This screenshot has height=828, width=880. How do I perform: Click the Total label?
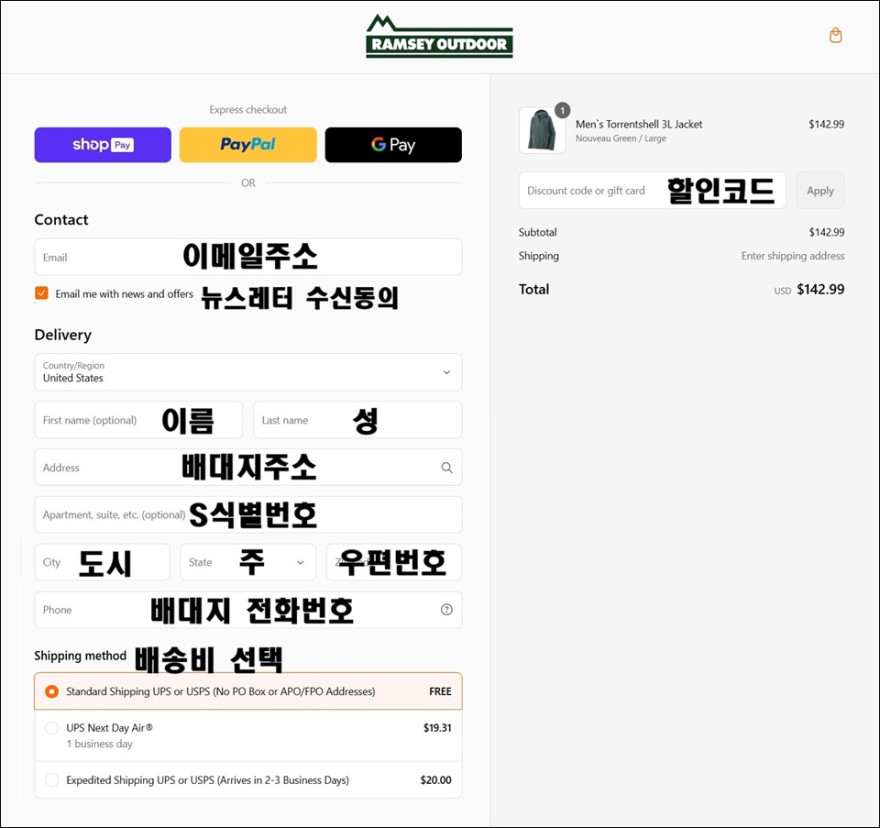(x=534, y=289)
